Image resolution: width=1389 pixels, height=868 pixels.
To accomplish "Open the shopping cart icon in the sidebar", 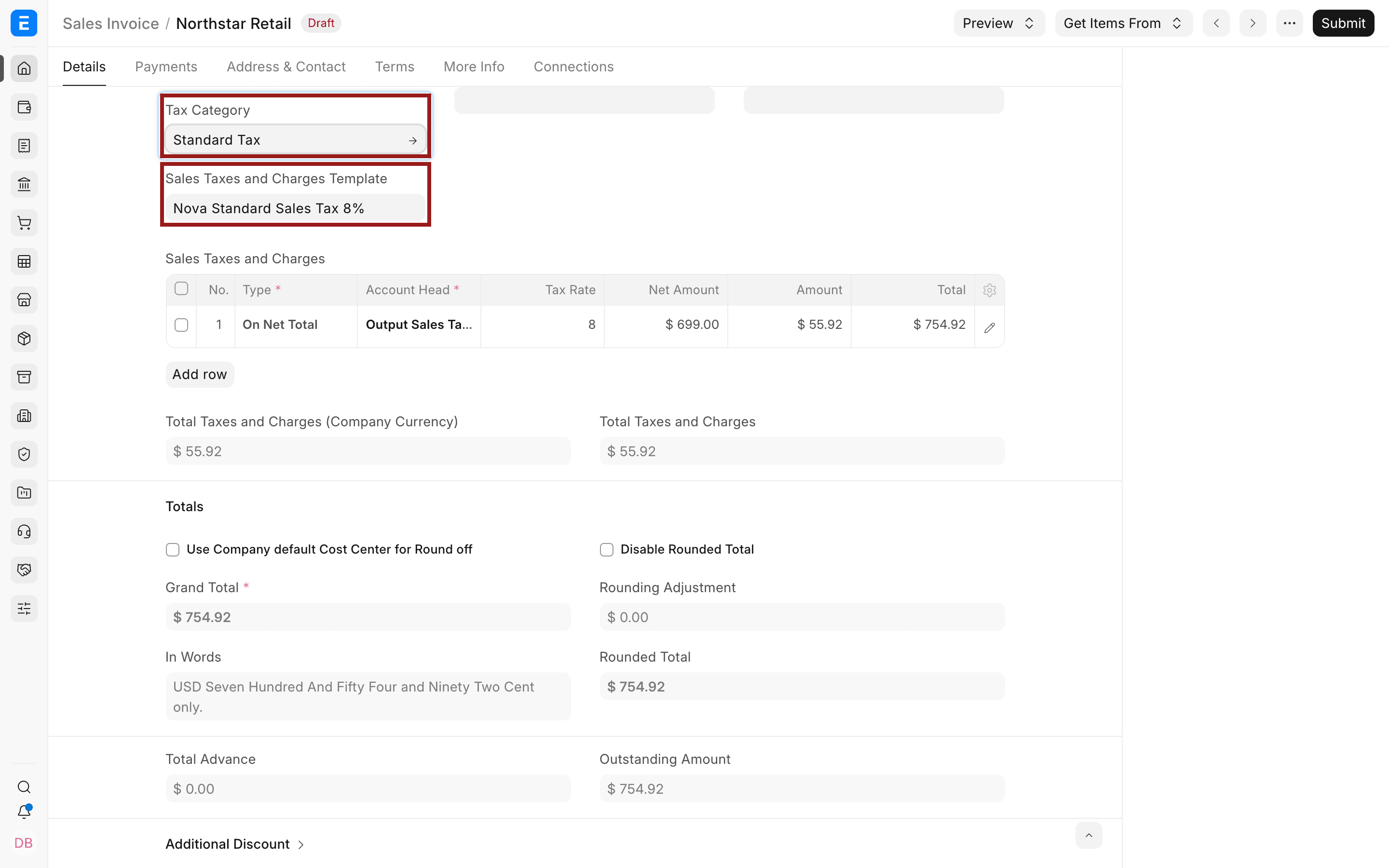I will [x=24, y=223].
